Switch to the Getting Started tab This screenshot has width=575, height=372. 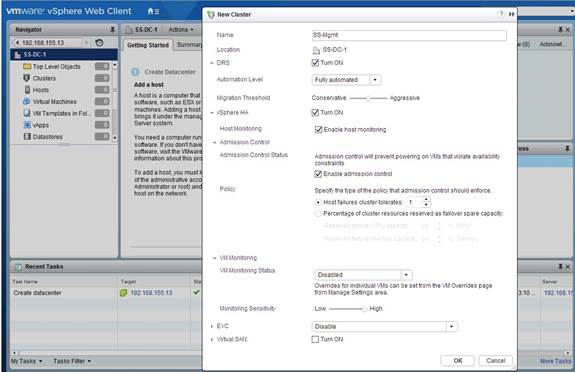(148, 45)
